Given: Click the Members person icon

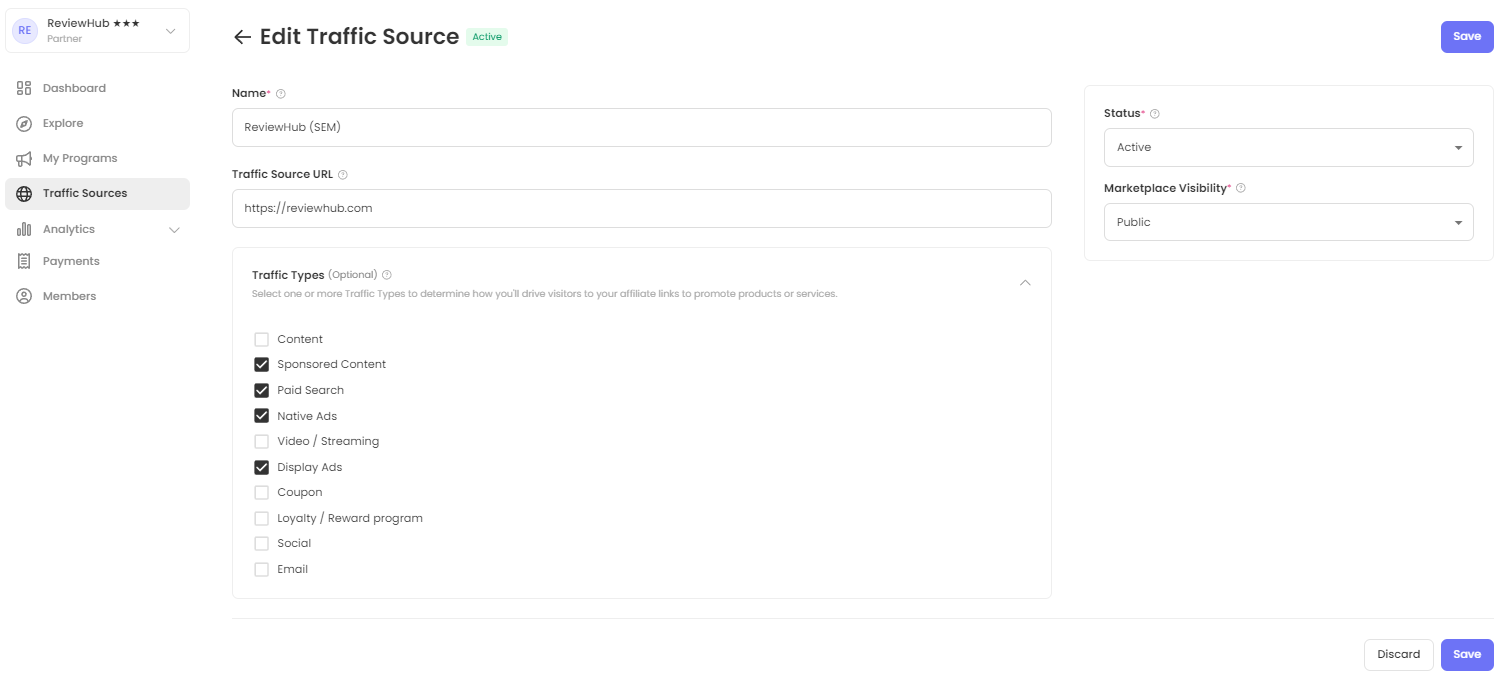Looking at the screenshot, I should coord(24,296).
